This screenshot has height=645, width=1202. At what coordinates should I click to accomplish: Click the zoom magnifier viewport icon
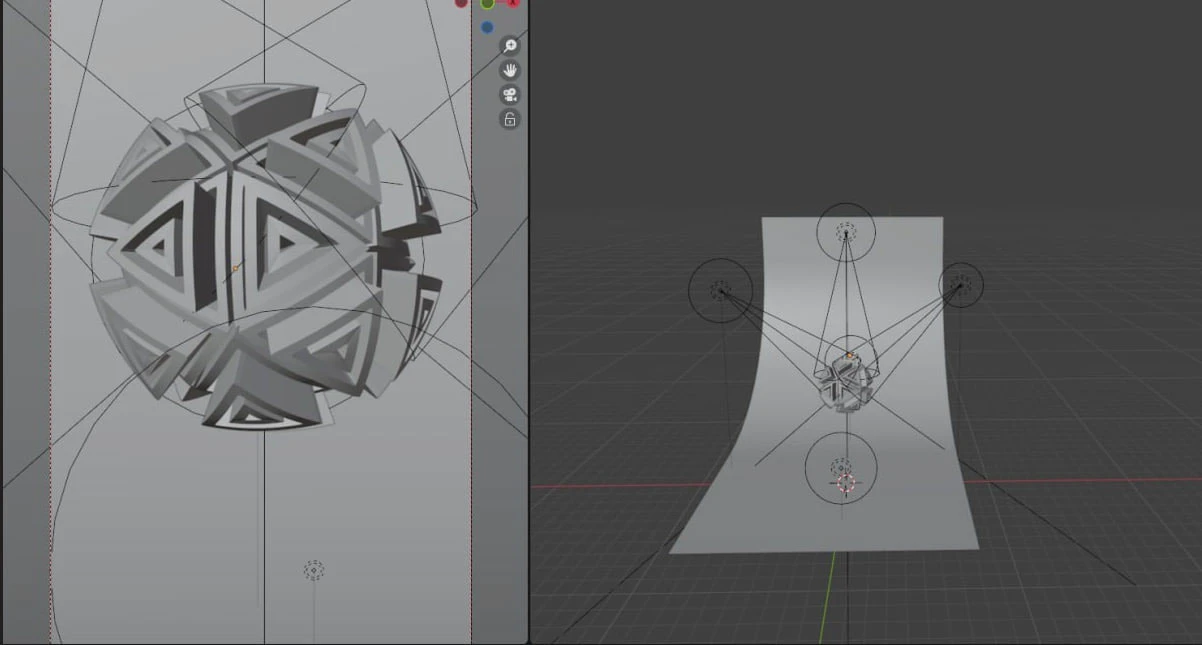click(x=510, y=46)
